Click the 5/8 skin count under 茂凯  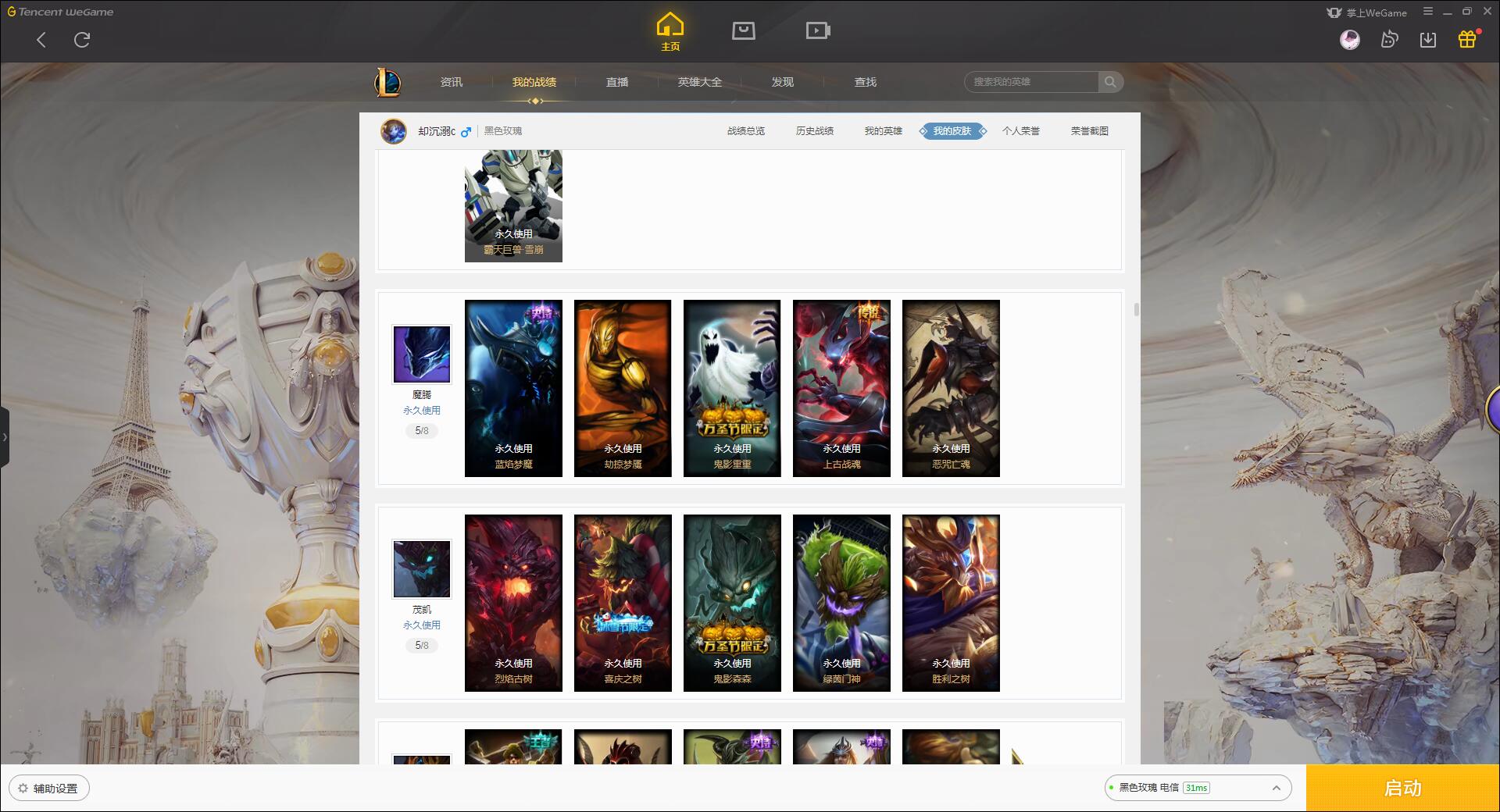click(x=422, y=646)
